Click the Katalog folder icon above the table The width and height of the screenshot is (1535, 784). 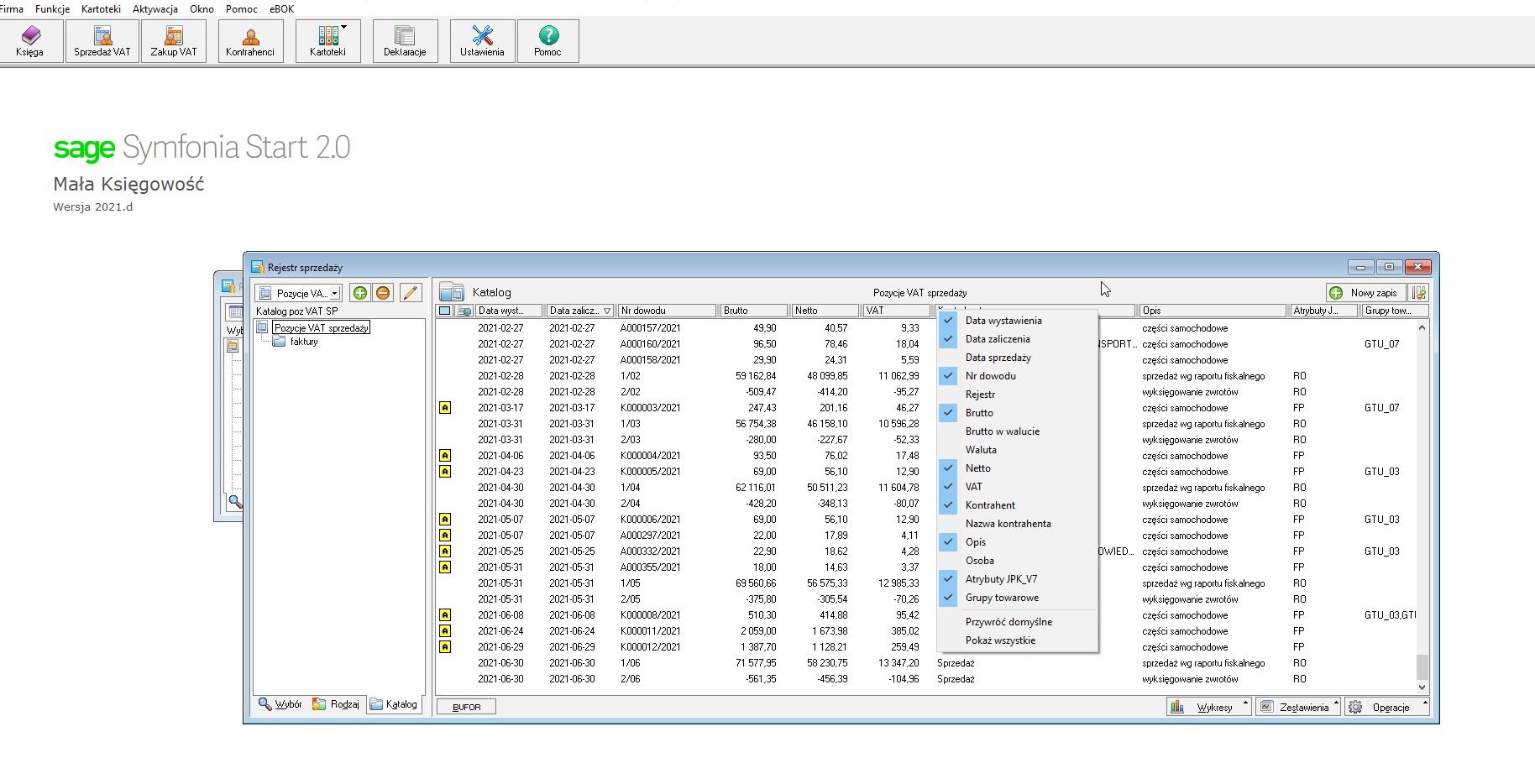(452, 292)
